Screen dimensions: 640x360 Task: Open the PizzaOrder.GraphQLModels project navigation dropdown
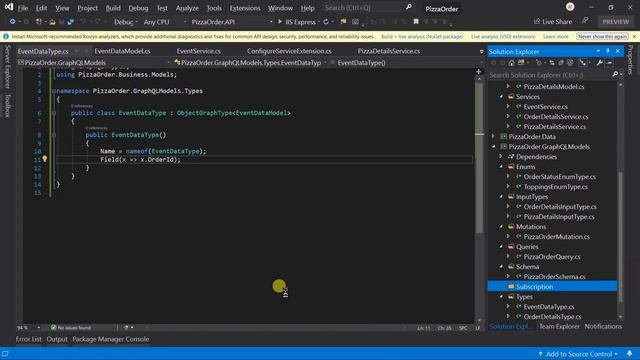[93, 62]
